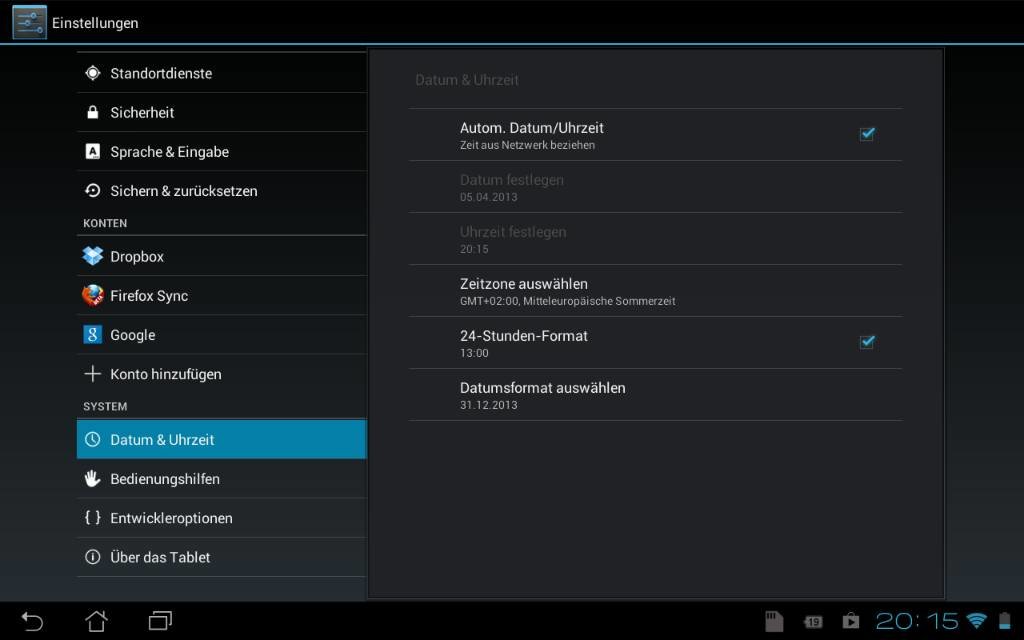Click the plus icon for Konto hinzufügen
Viewport: 1024px width, 640px height.
[x=93, y=374]
